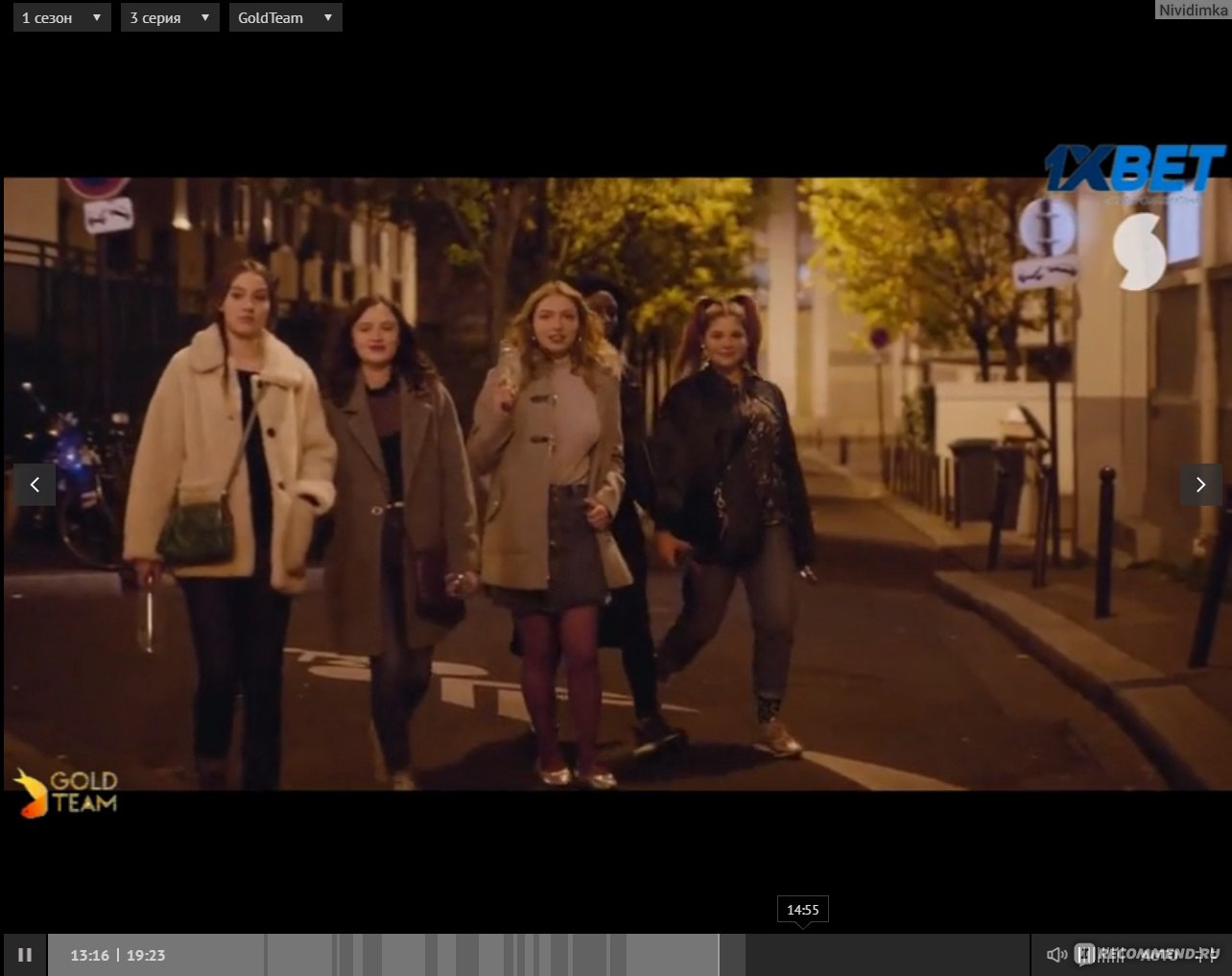Click the 13:16 | 19:23 time display

[118, 955]
